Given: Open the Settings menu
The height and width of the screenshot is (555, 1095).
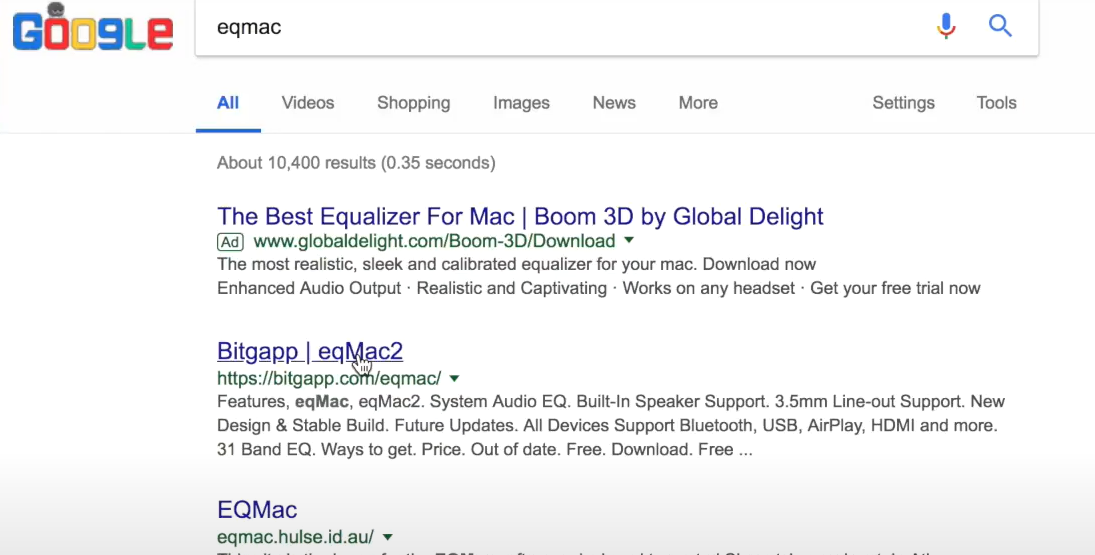Looking at the screenshot, I should (903, 103).
